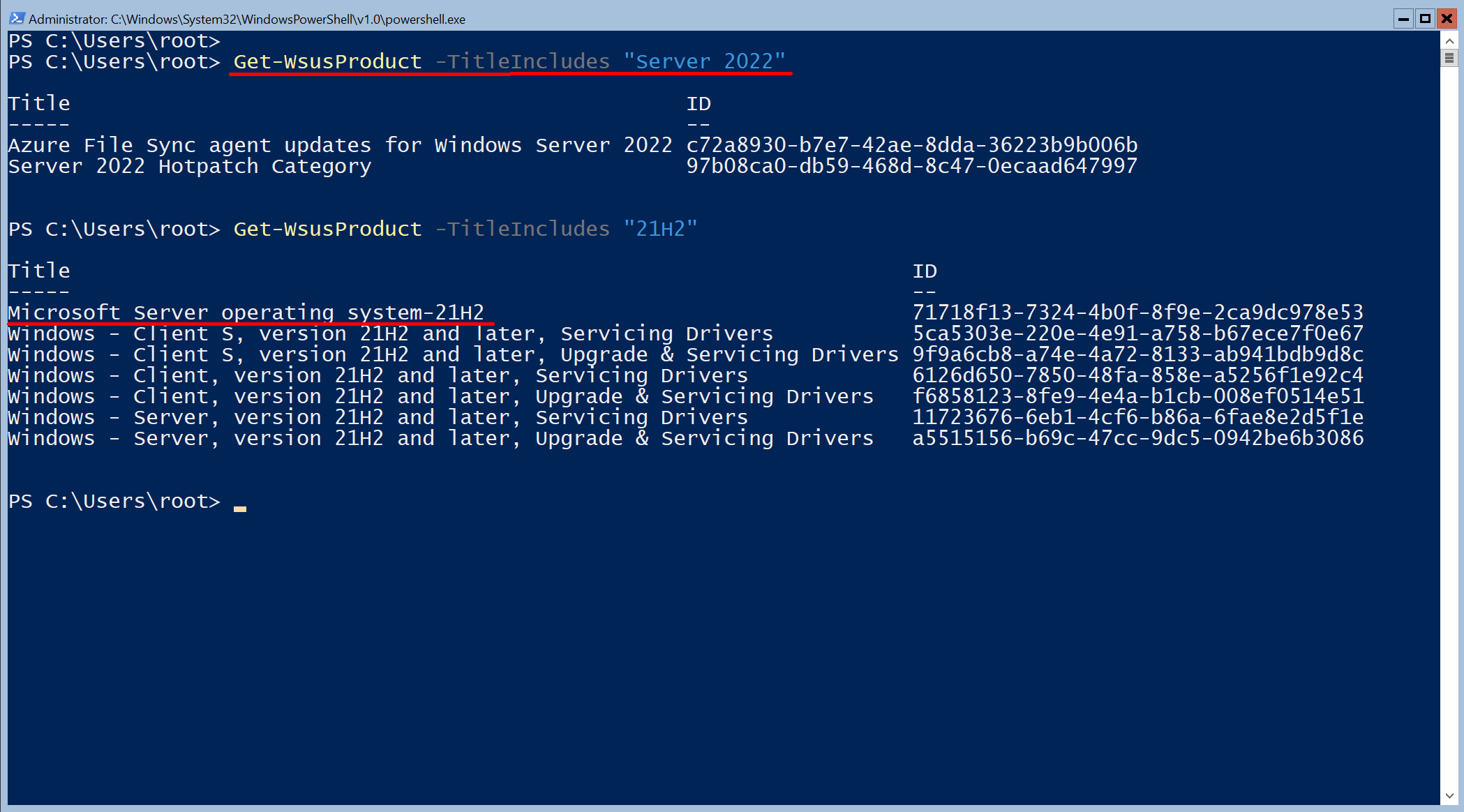Click the vertical scrollbar thumb

tap(1449, 59)
